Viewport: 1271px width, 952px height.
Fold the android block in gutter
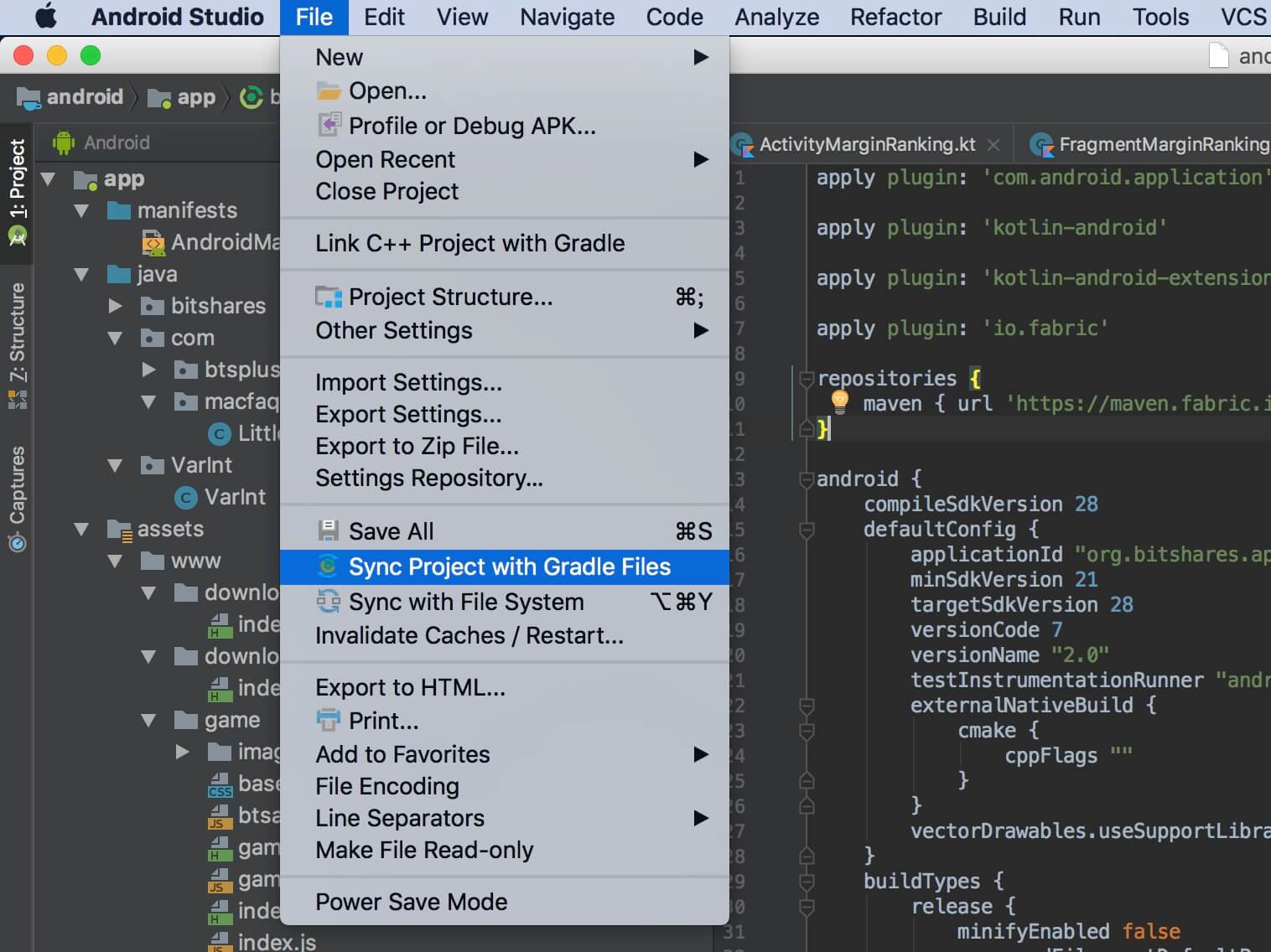tap(807, 479)
